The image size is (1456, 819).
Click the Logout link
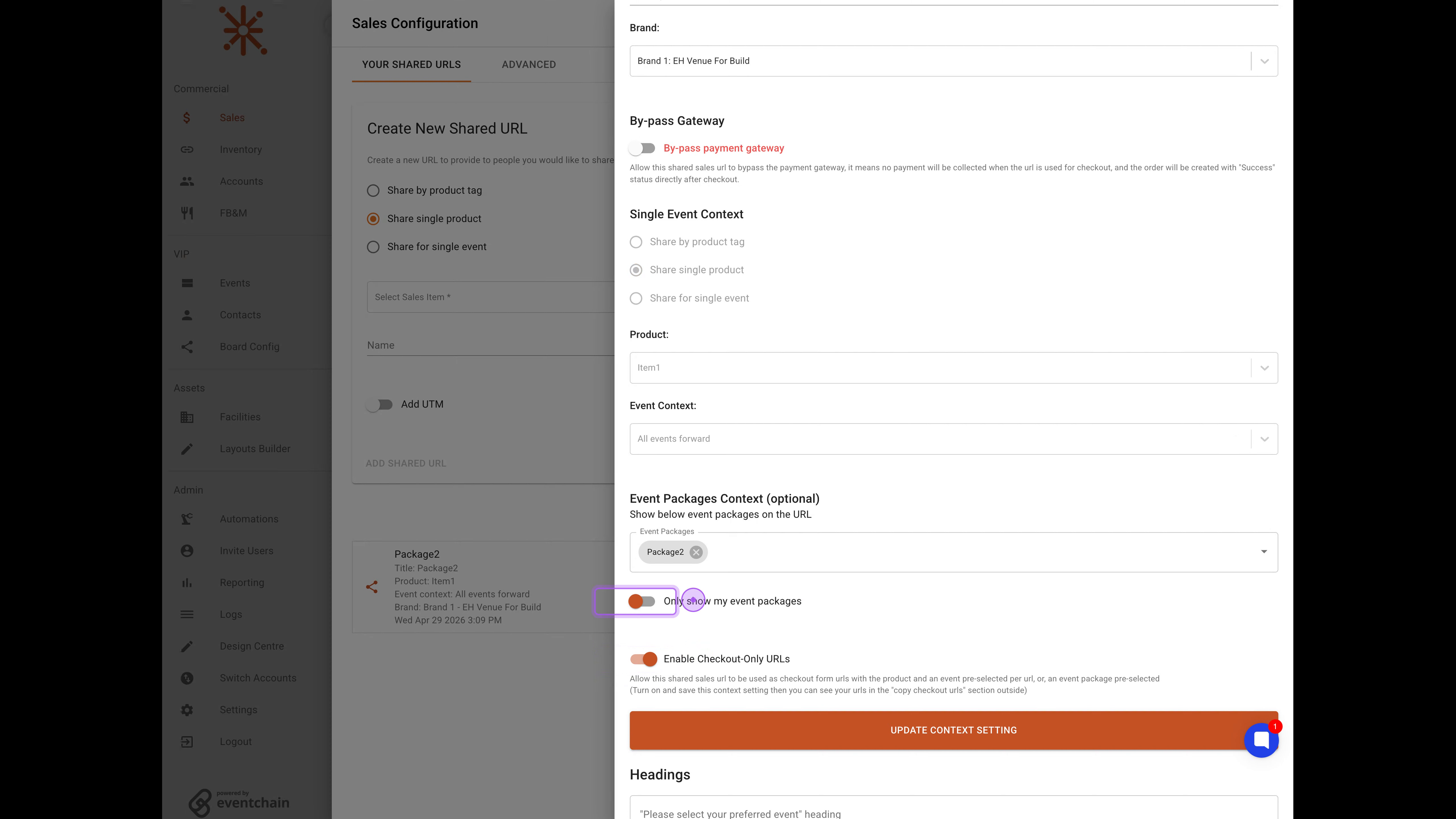[x=235, y=742]
